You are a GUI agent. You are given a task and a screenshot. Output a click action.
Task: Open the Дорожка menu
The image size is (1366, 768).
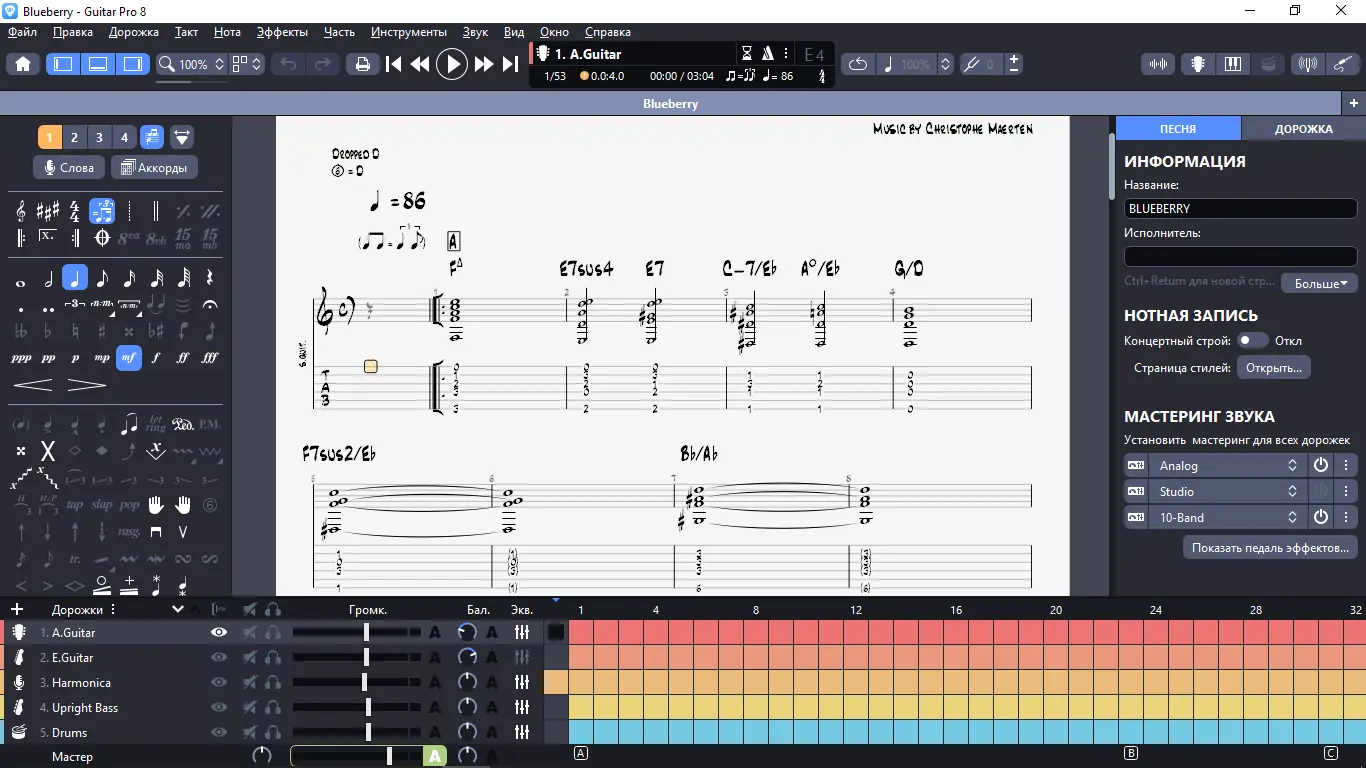coord(134,32)
